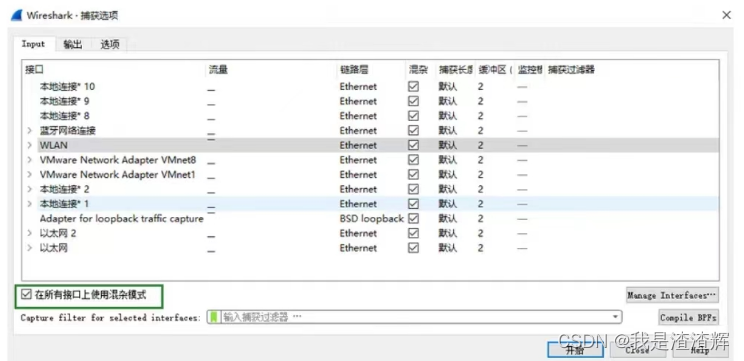The height and width of the screenshot is (361, 744).
Task: Expand the WLAN interface row
Action: pyautogui.click(x=29, y=145)
